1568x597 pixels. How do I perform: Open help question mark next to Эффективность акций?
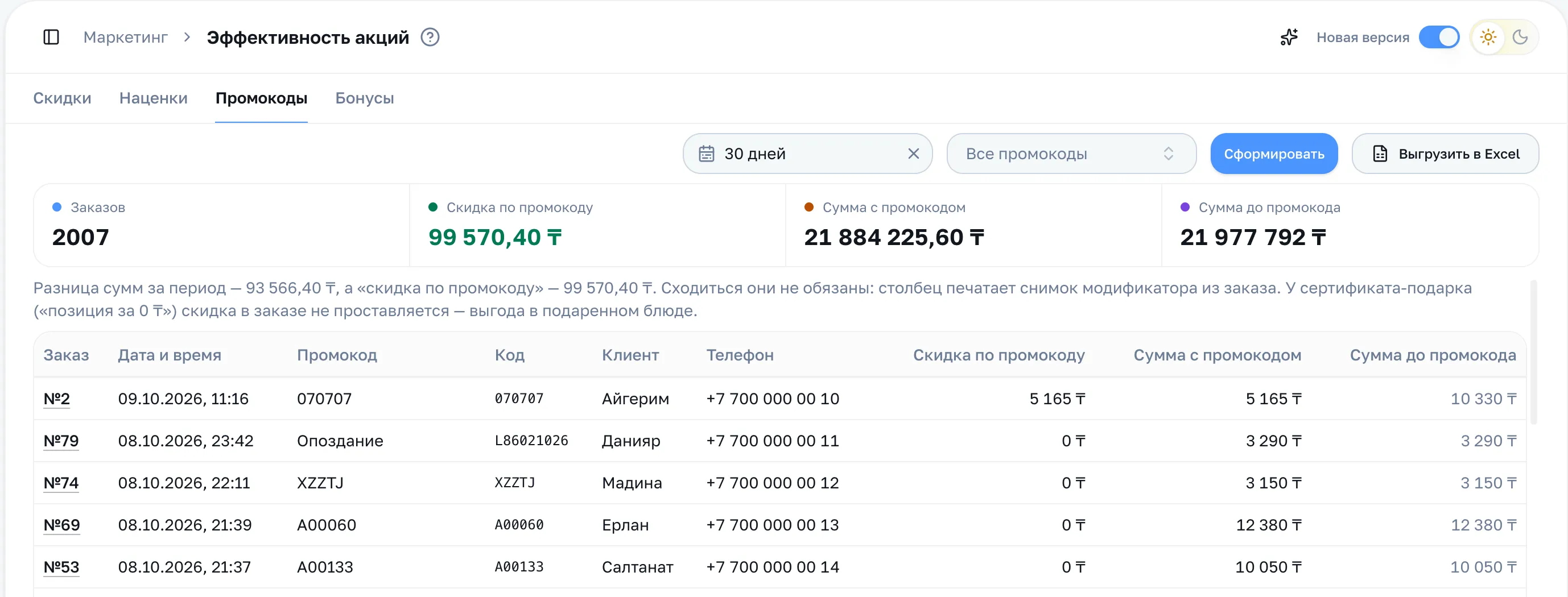430,37
